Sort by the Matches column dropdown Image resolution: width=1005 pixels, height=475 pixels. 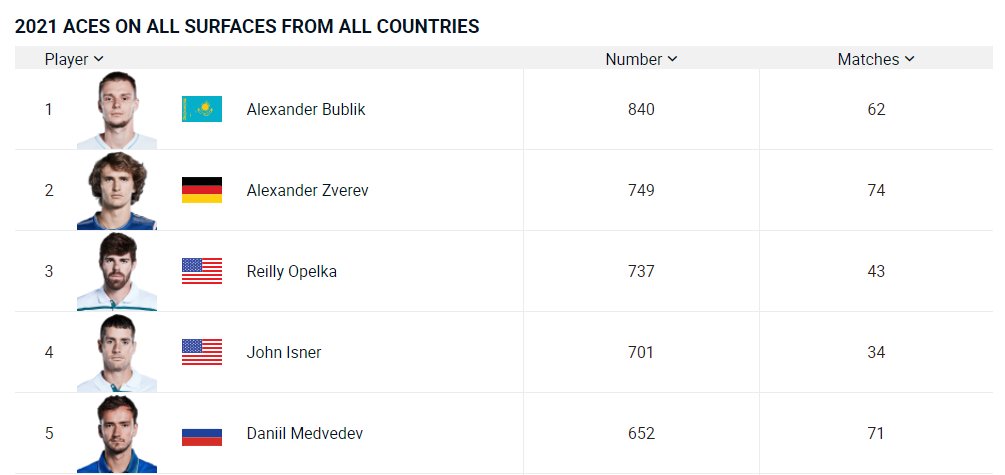tap(876, 59)
